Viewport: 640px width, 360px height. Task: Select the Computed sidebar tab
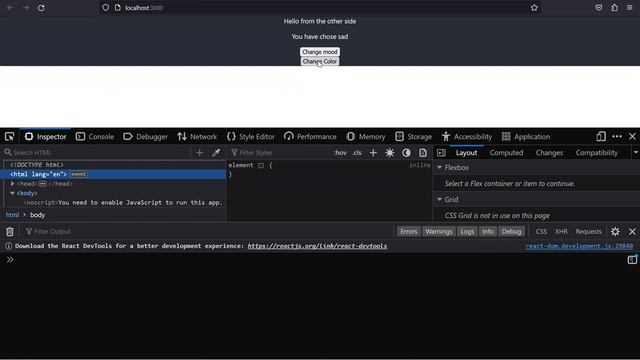[x=507, y=153]
